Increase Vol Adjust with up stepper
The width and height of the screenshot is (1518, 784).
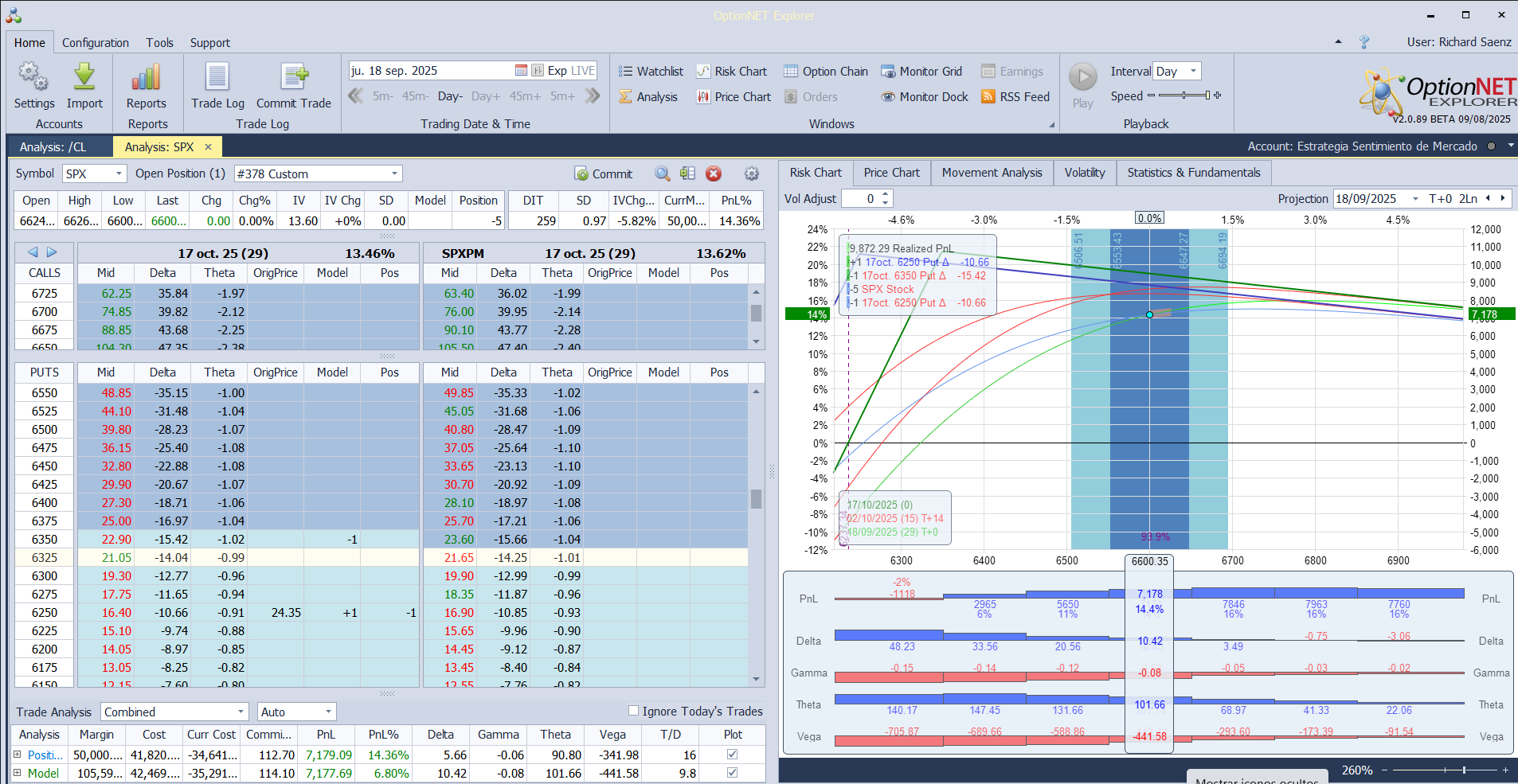point(885,194)
